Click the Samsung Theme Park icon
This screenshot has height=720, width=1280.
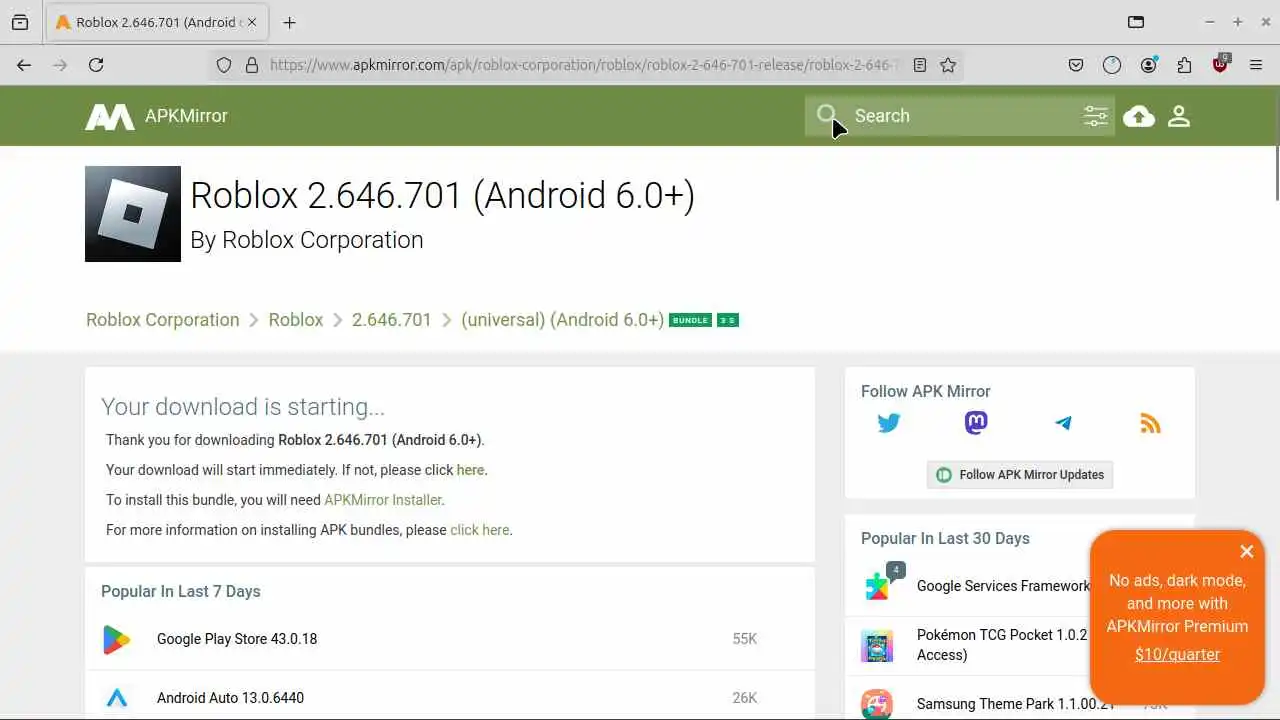pos(877,704)
